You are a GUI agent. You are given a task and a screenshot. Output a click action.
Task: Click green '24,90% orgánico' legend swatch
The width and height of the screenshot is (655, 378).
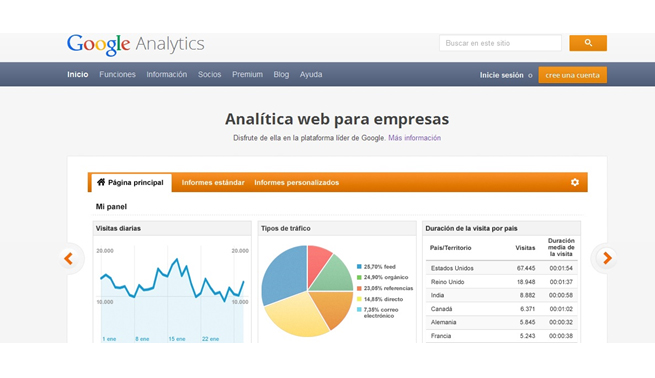359,277
